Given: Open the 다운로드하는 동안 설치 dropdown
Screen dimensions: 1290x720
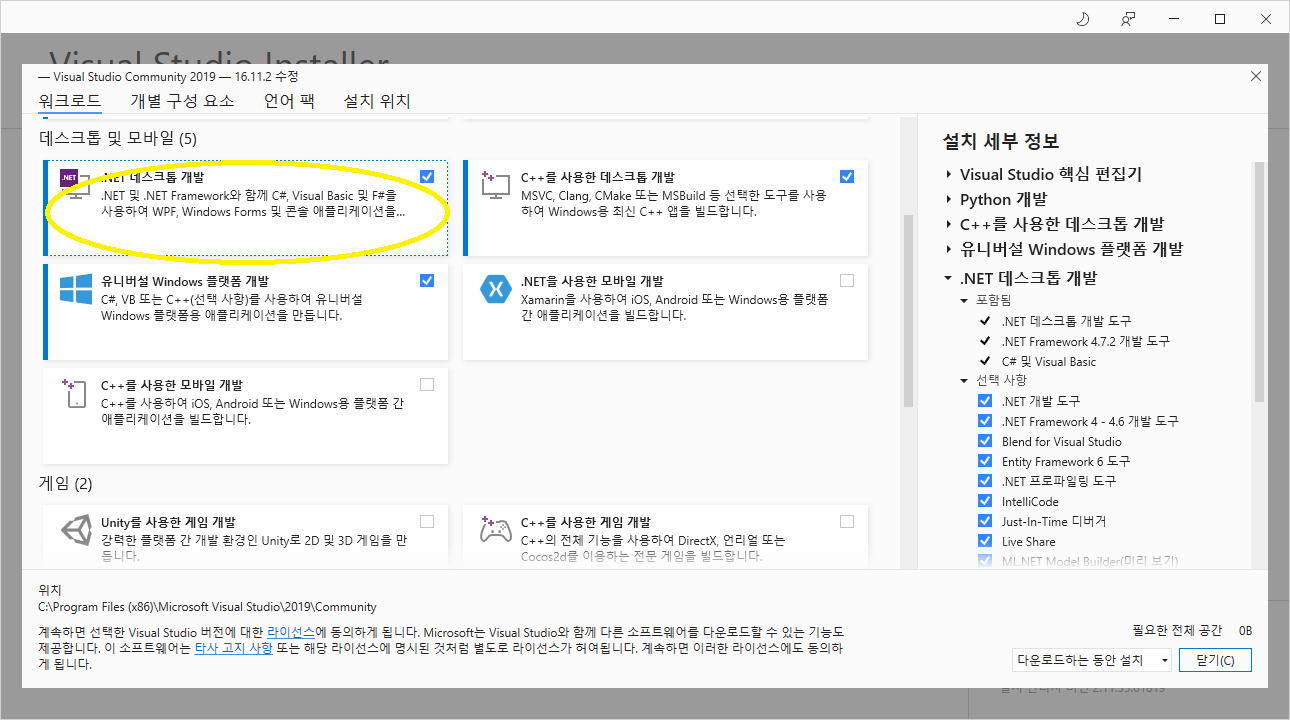Looking at the screenshot, I should [x=1092, y=660].
